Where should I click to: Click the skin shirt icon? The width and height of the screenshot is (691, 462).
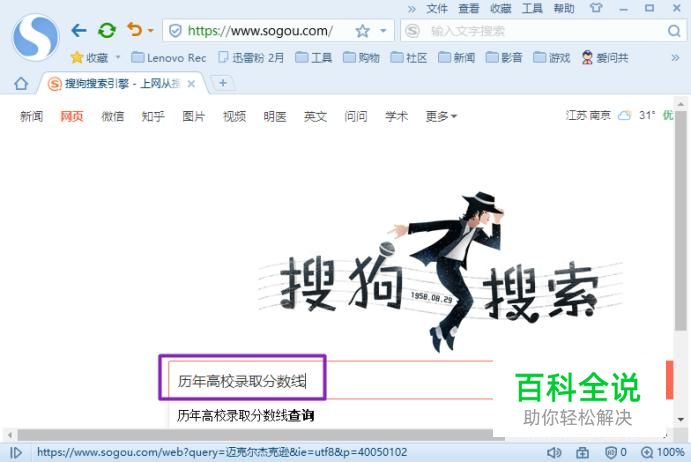(596, 8)
